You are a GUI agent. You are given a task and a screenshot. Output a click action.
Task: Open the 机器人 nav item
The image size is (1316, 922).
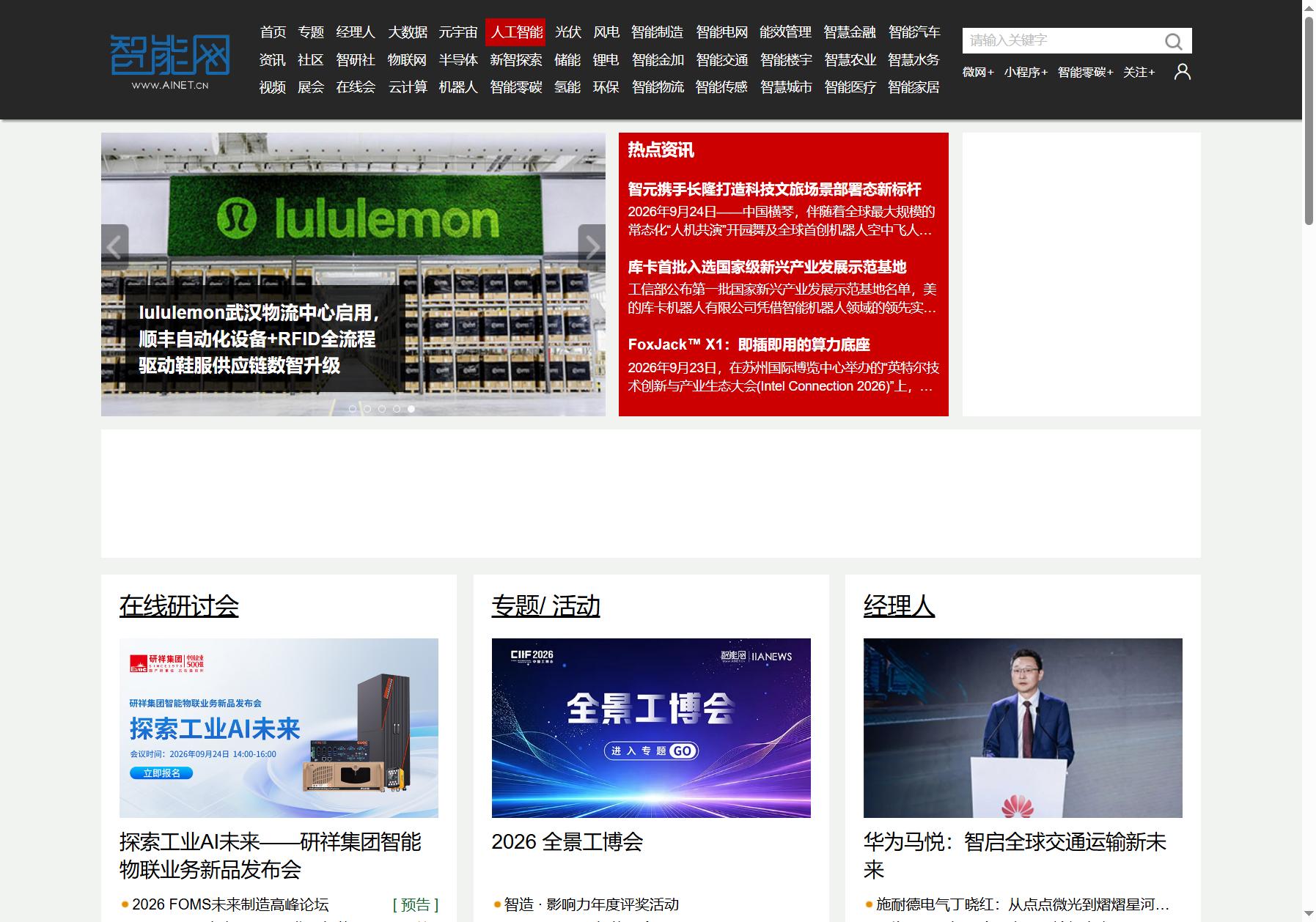[x=458, y=87]
